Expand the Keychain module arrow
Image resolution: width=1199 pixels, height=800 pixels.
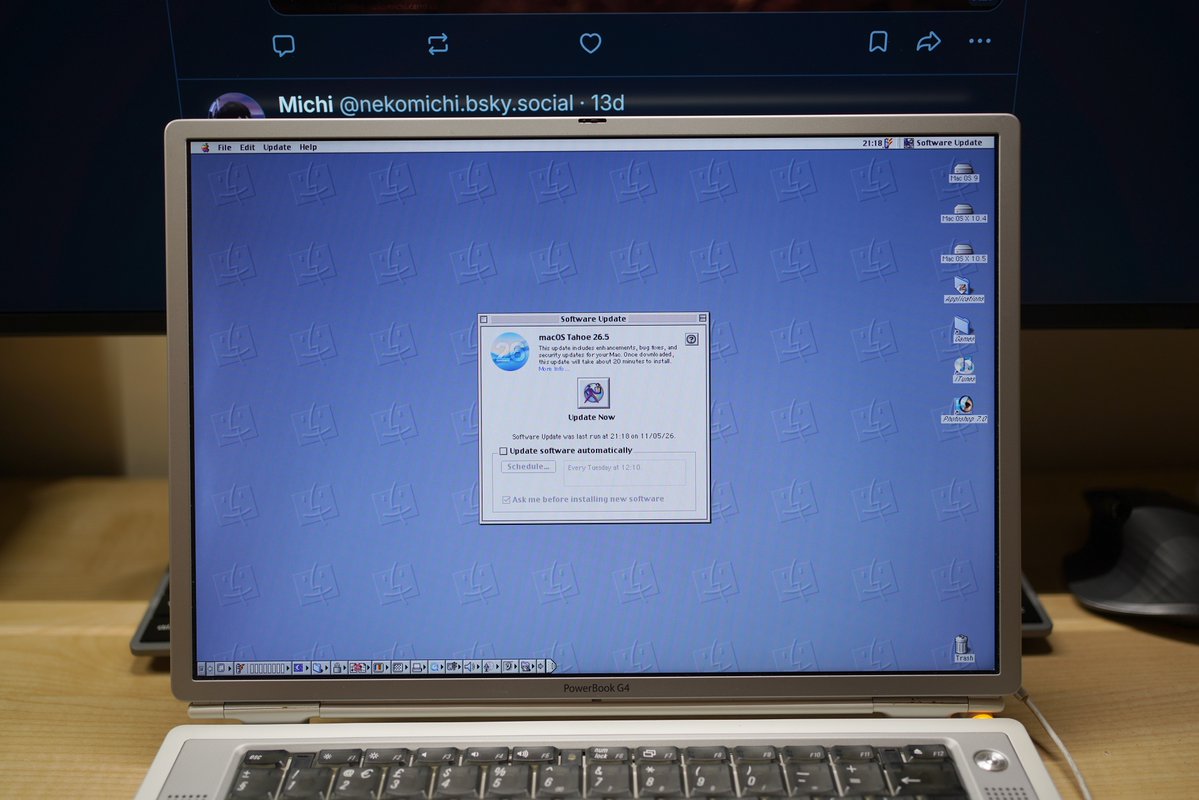[x=345, y=668]
